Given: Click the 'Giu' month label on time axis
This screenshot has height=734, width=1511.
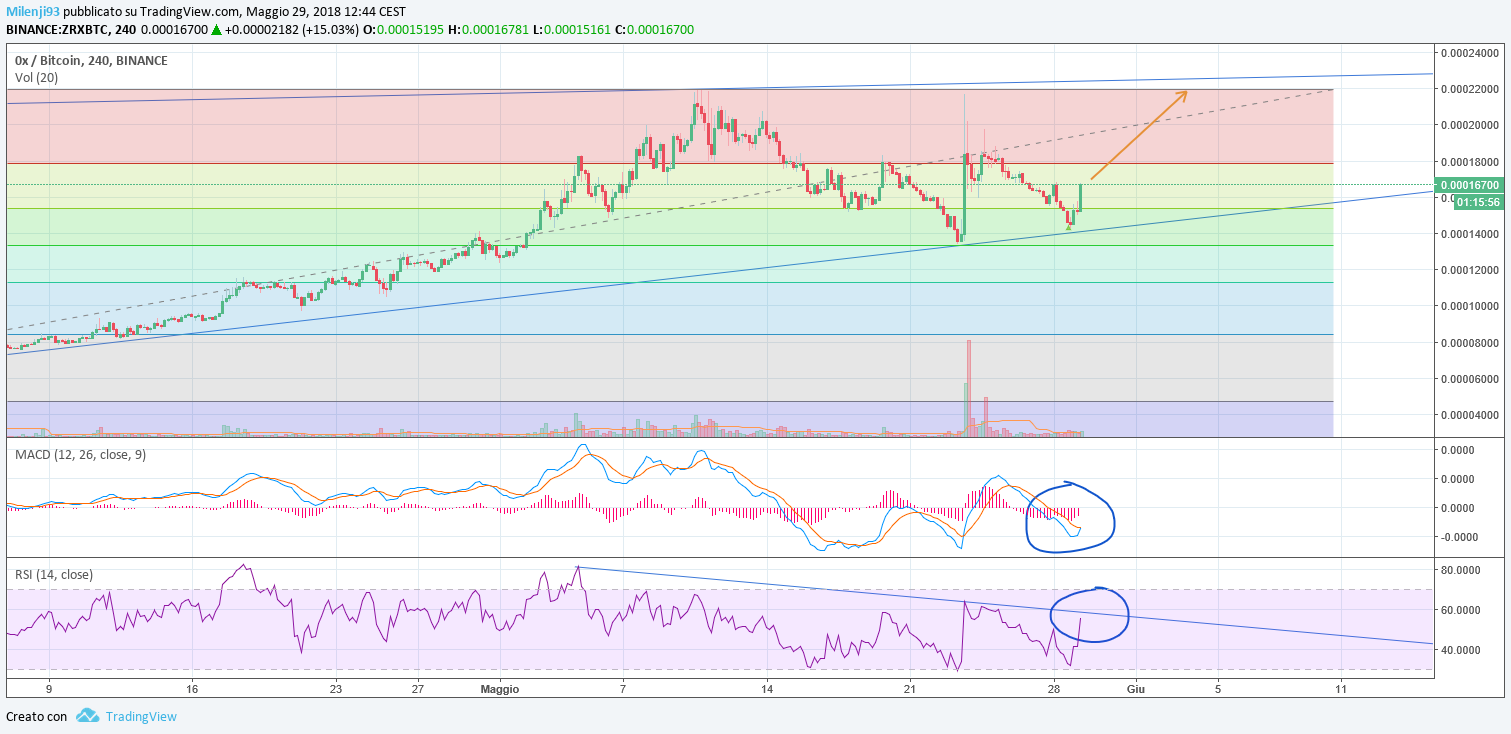Looking at the screenshot, I should [x=1134, y=689].
